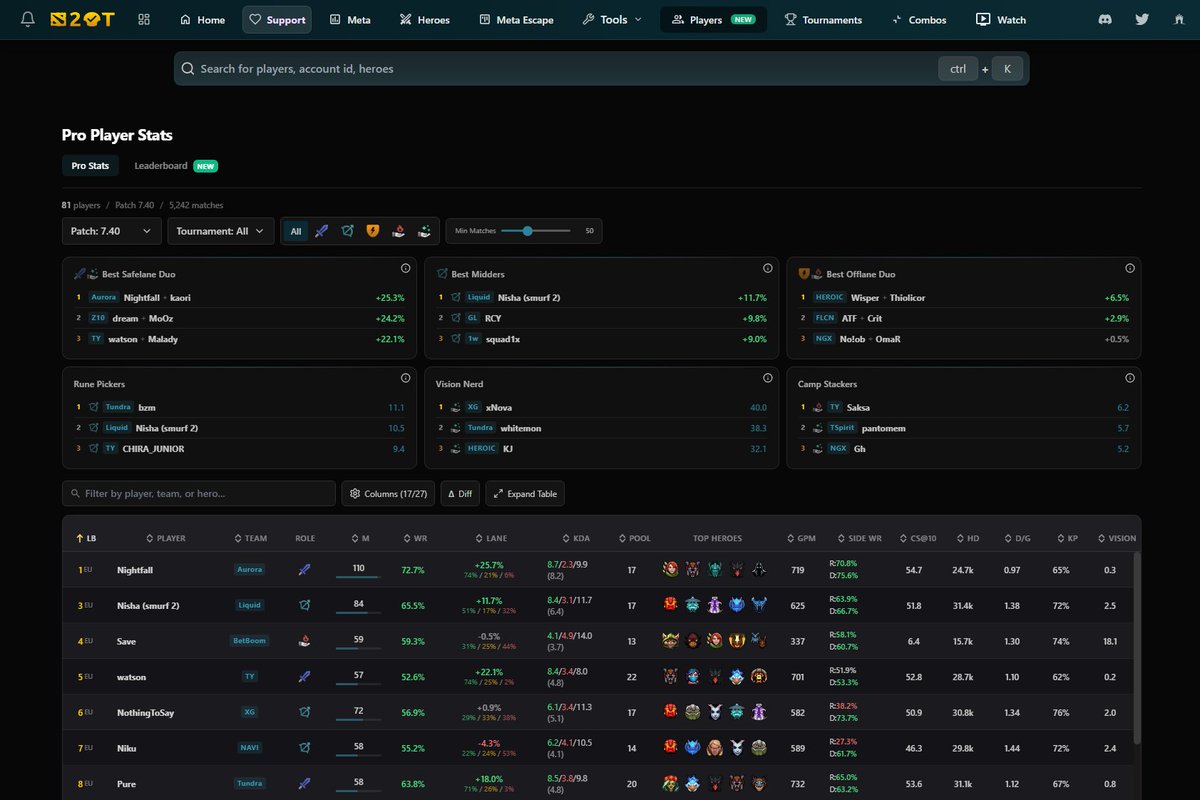Filter by carry role with the sword icon
The image size is (1200, 800).
pyautogui.click(x=321, y=231)
